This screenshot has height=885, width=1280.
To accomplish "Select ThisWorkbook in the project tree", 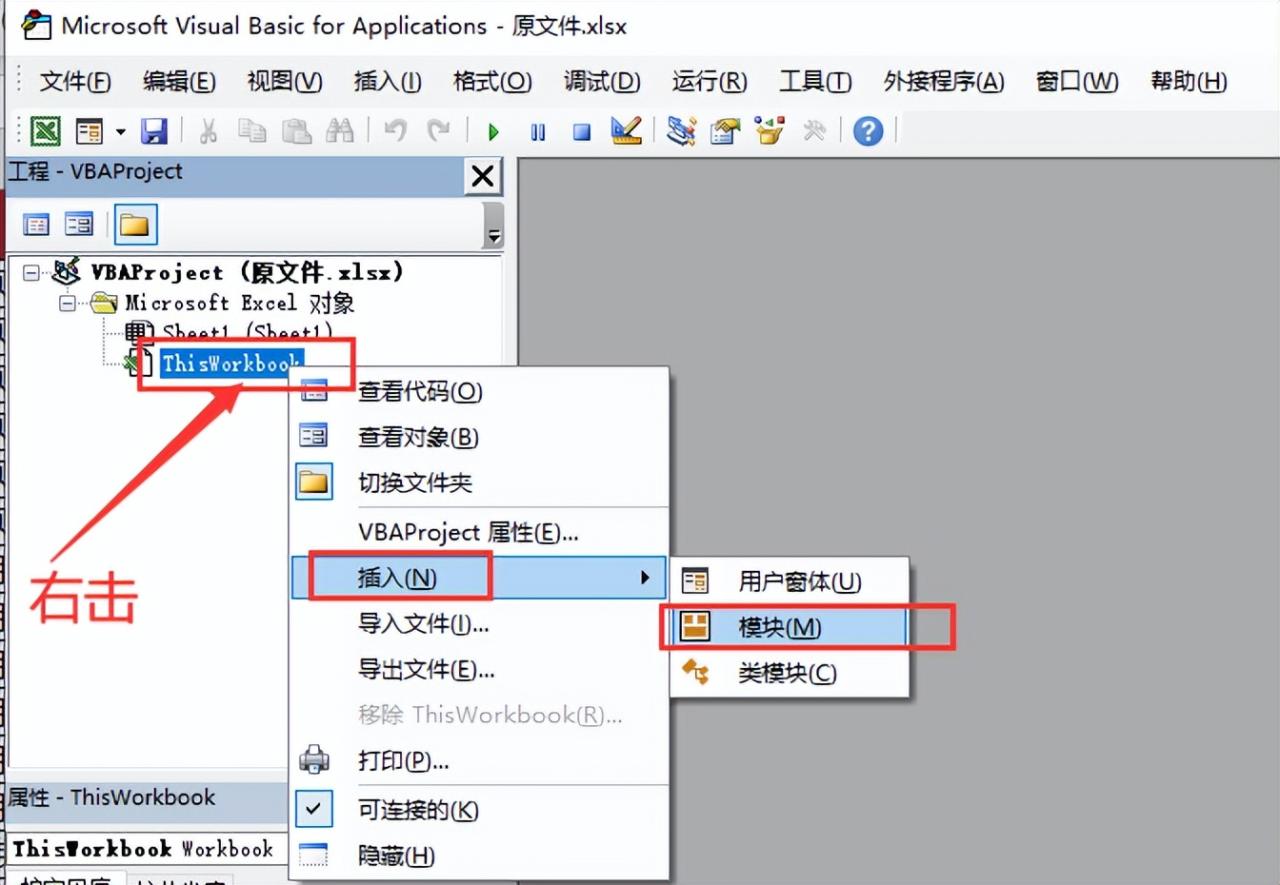I will pyautogui.click(x=231, y=364).
